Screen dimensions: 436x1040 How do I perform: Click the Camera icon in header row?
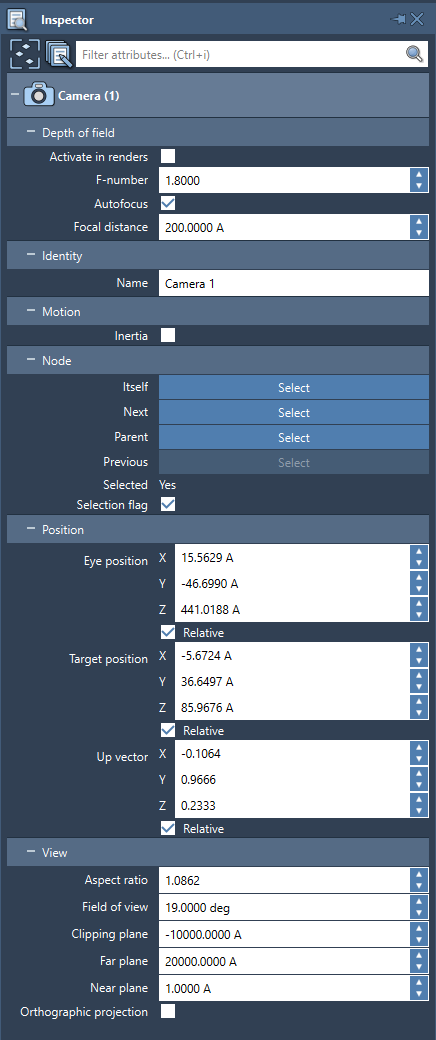[39, 96]
